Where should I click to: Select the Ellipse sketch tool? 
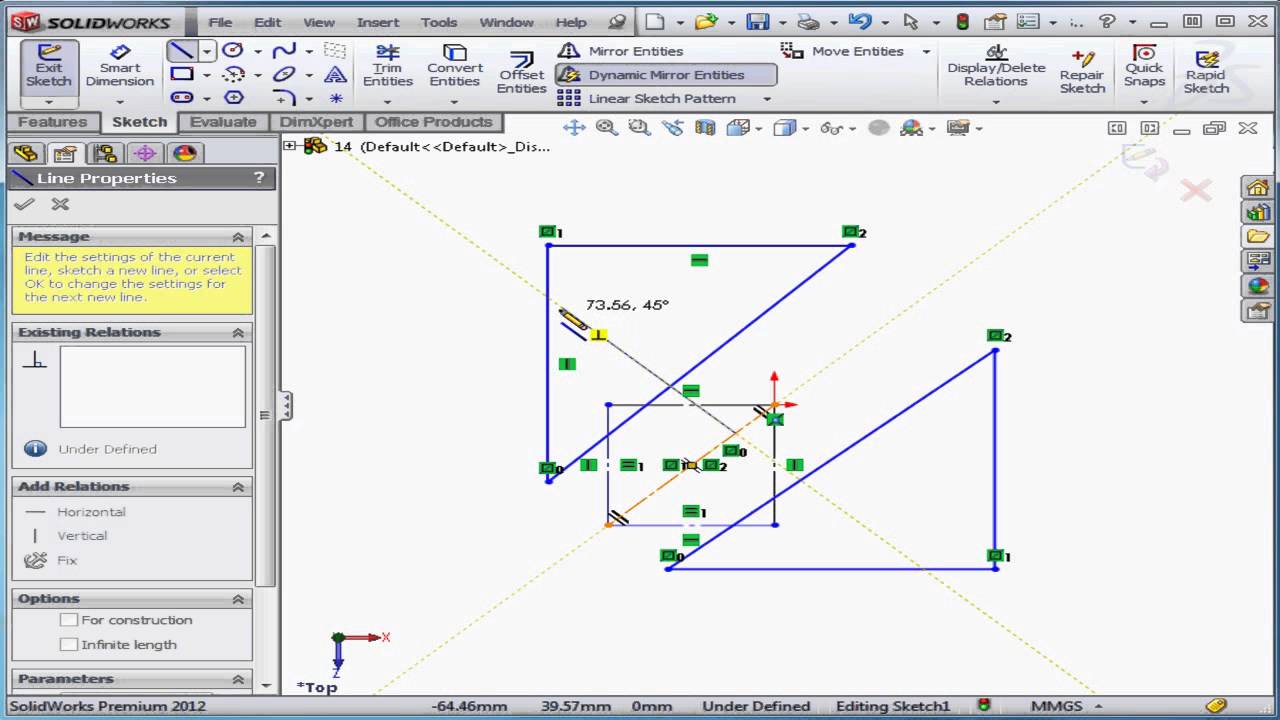tap(284, 74)
